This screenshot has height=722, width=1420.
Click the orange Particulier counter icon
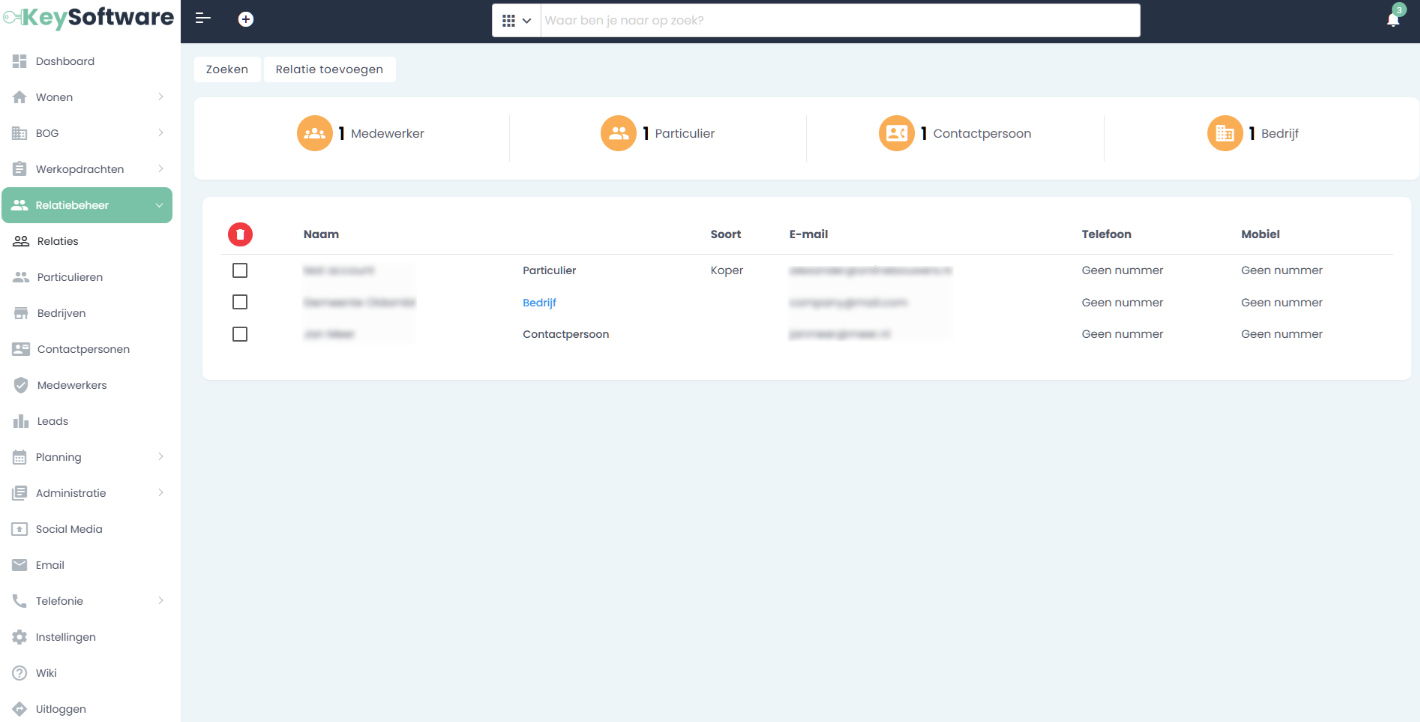(x=619, y=133)
